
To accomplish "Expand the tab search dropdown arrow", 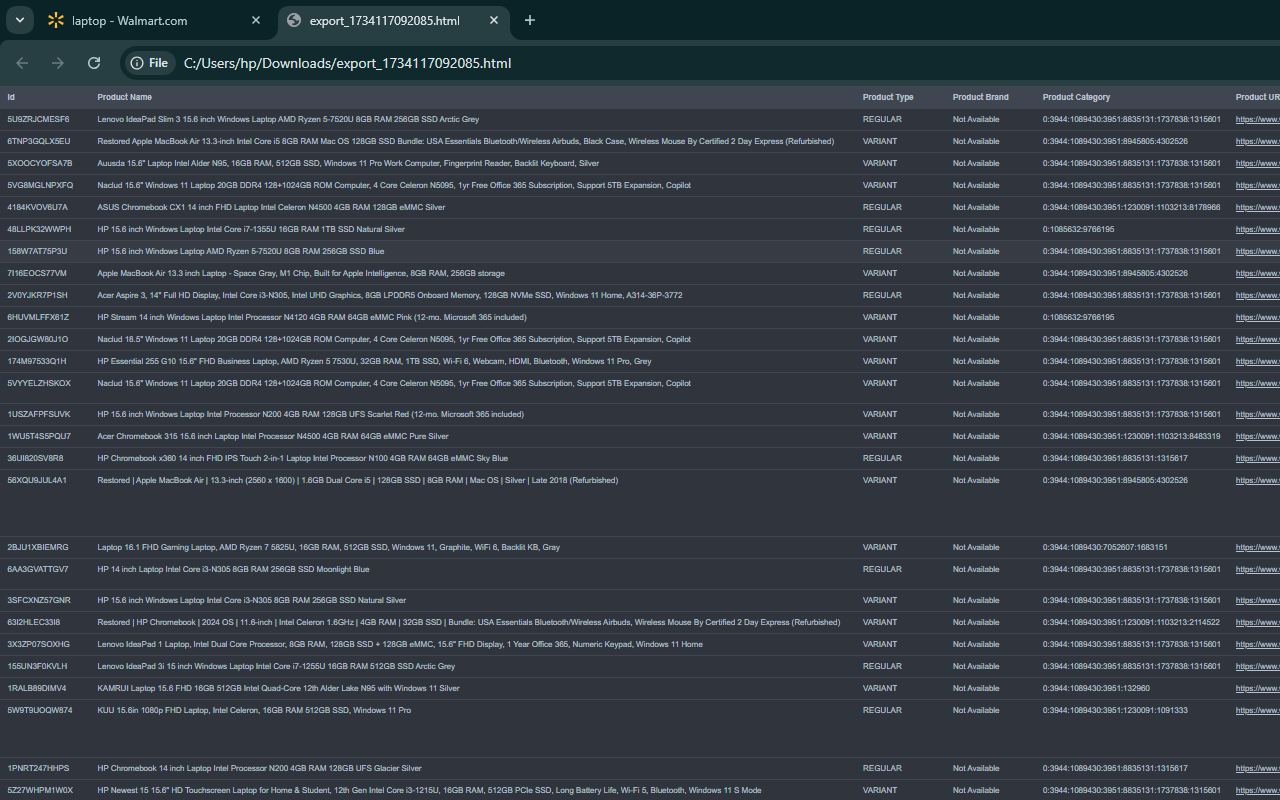I will 19,20.
